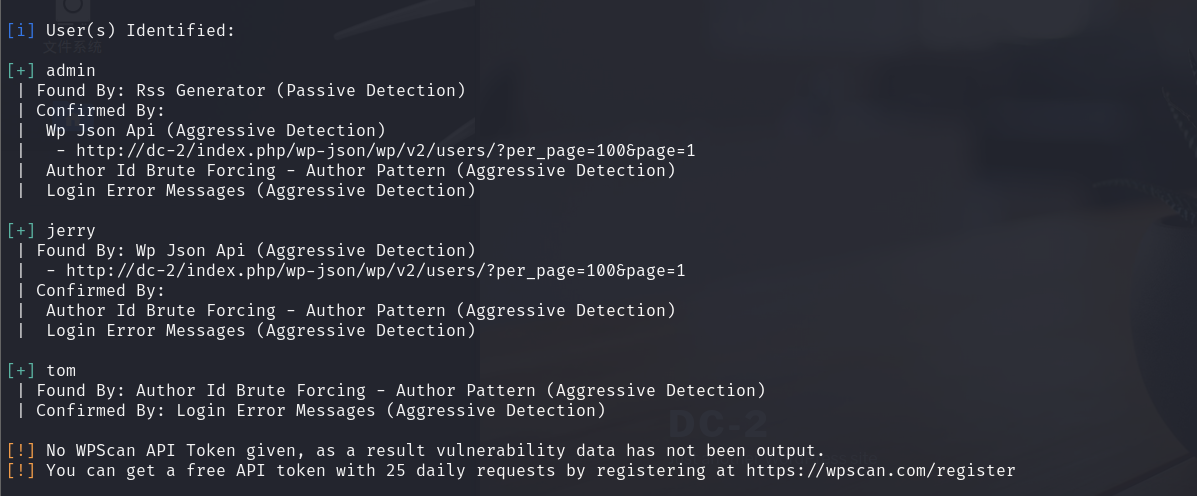Click the 'User(s) Identified:' heading text
The width and height of the screenshot is (1197, 496).
point(140,31)
